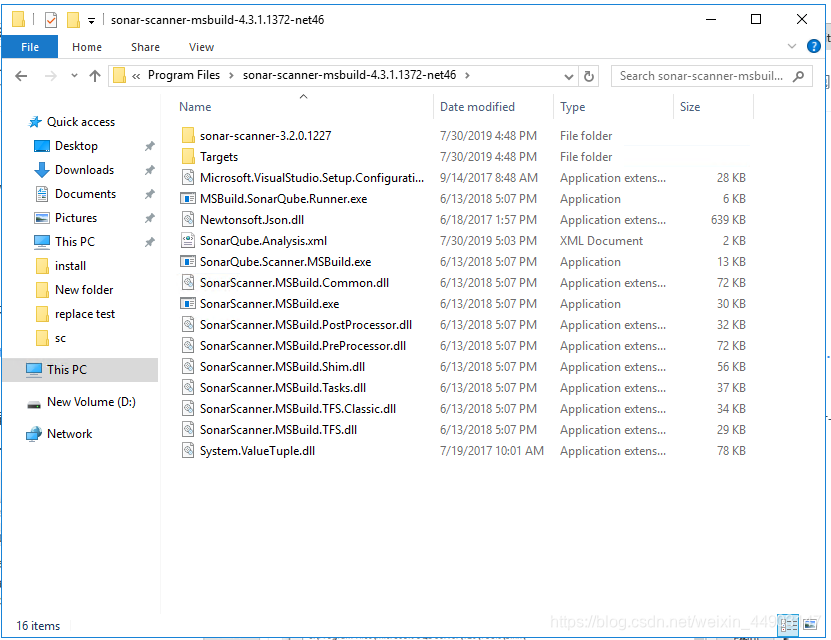Image resolution: width=831 pixels, height=640 pixels.
Task: Click the MSBuild.SonarQube.Runner.exe file icon
Action: coord(188,199)
